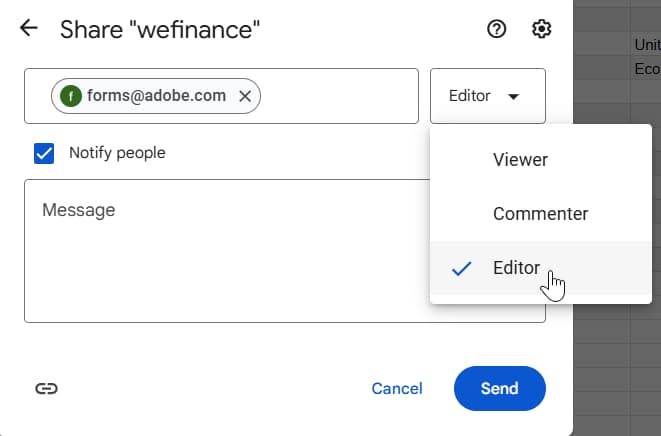Click the forms@adobe.com recipient chip
Viewport: 661px width, 436px height.
tap(155, 96)
